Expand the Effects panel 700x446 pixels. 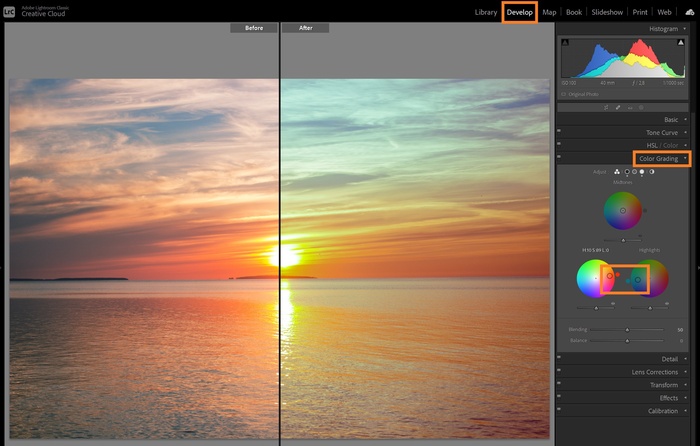coord(685,398)
